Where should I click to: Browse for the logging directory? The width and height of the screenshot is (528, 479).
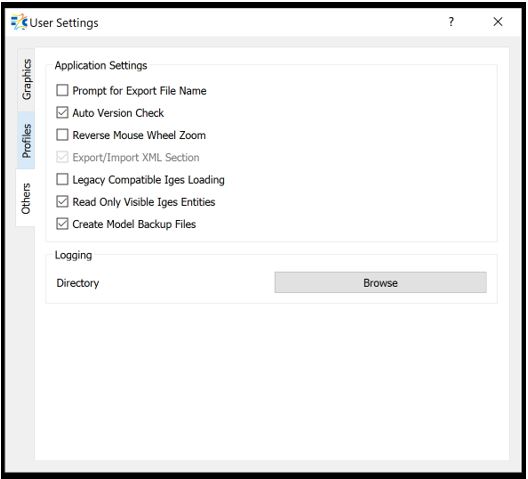pyautogui.click(x=381, y=283)
